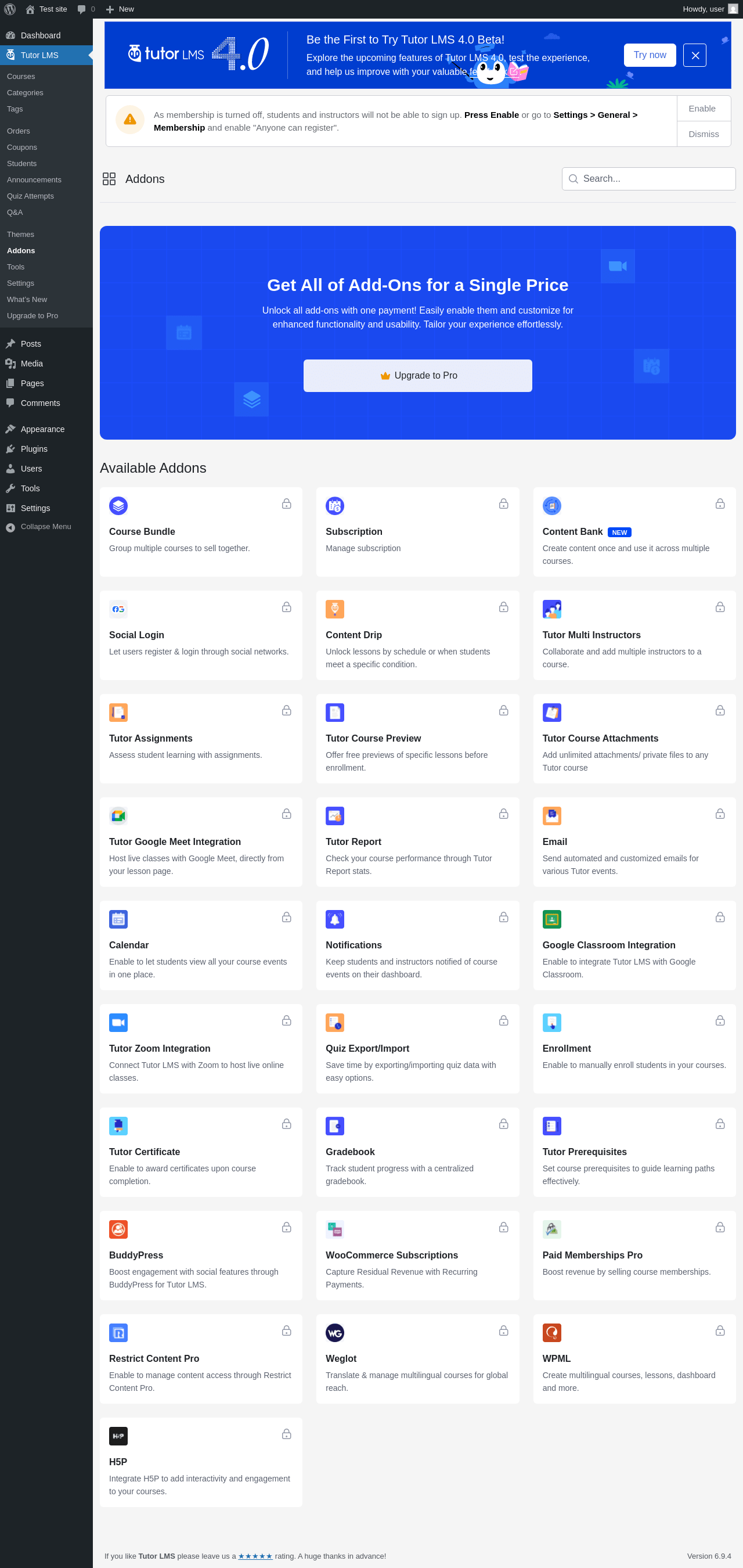Click the Paid Memberships Pro icon
This screenshot has width=743, height=1568.
551,1229
